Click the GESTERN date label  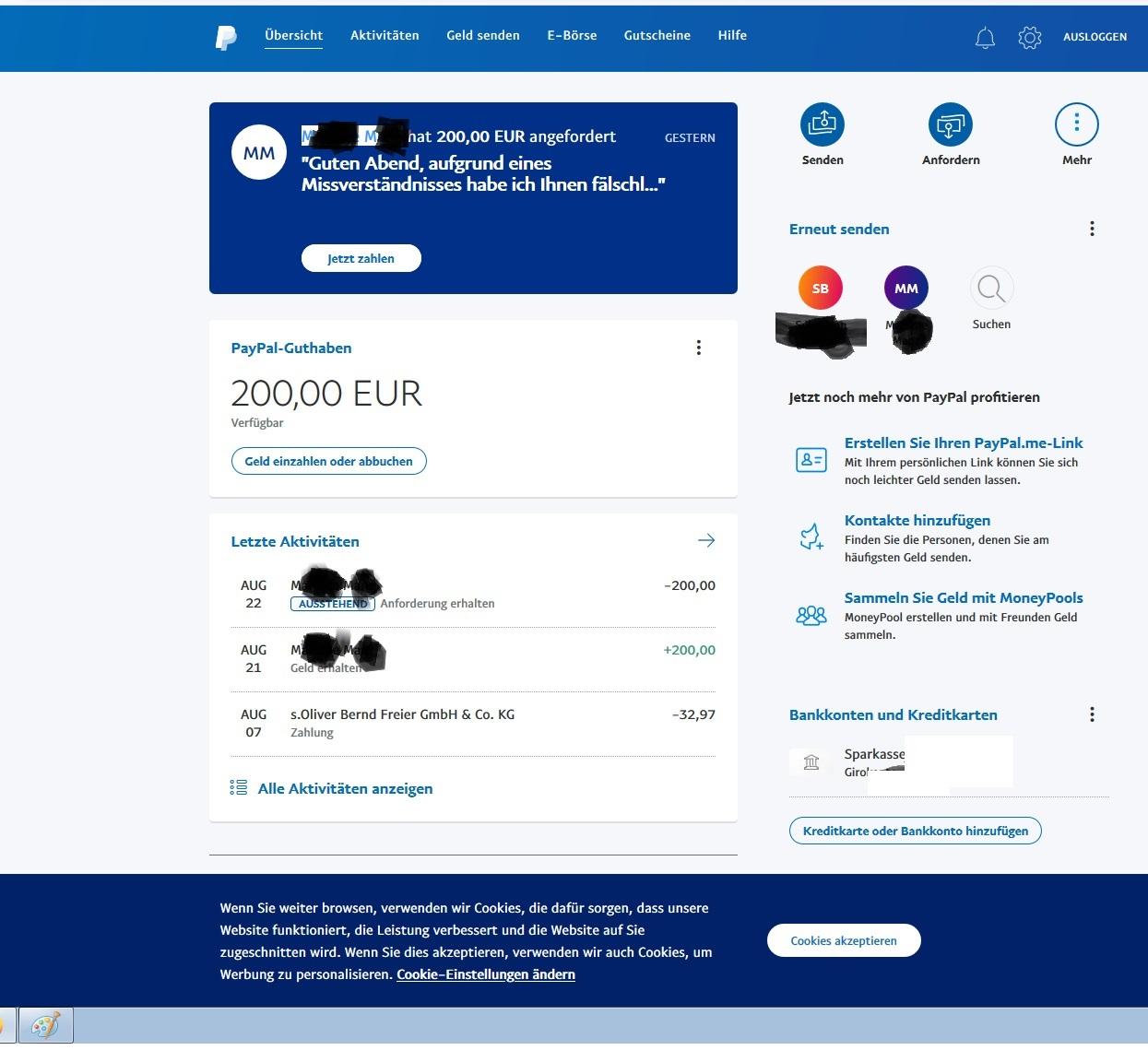coord(690,137)
